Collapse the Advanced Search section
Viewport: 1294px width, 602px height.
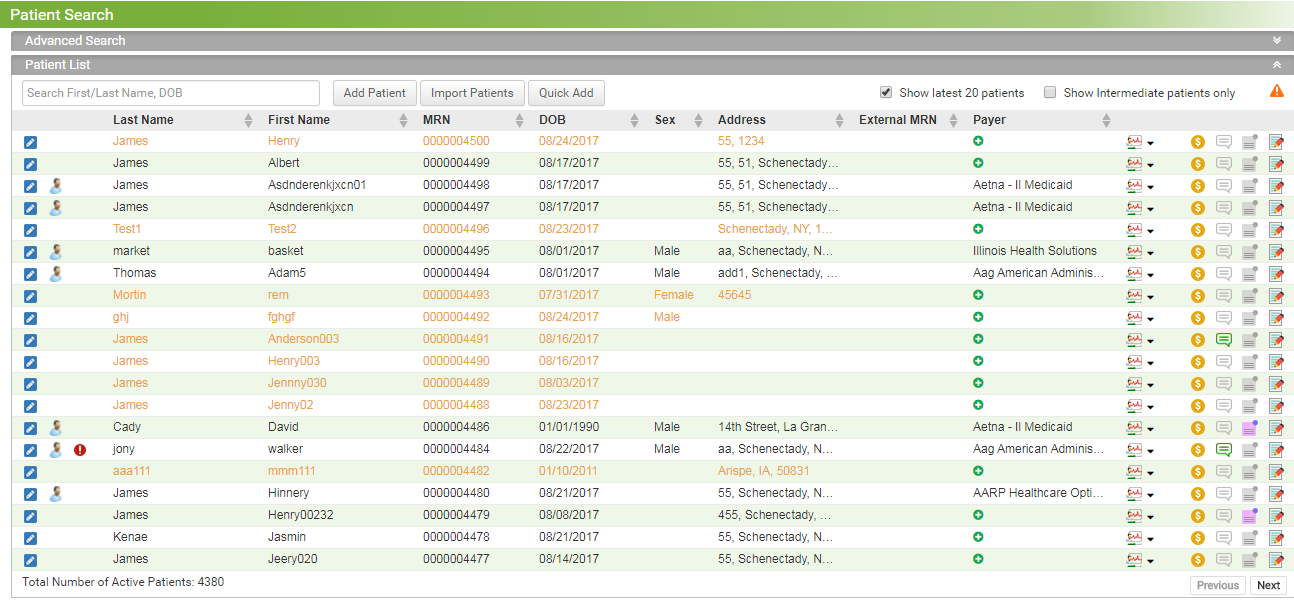click(x=1276, y=40)
